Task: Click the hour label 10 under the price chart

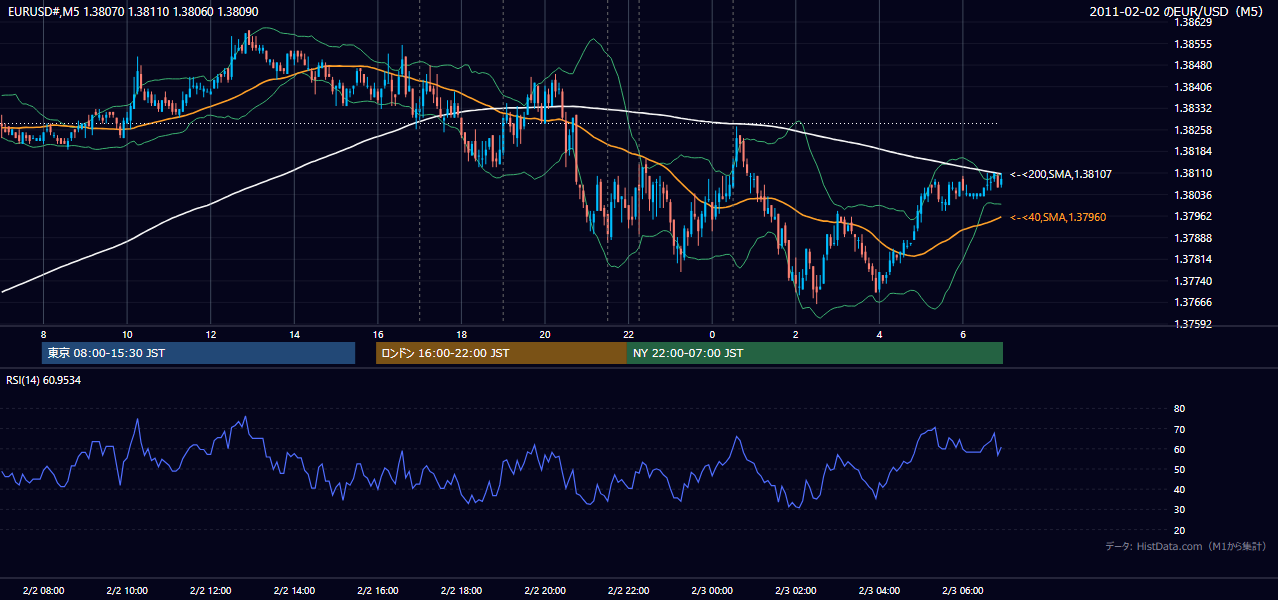Action: (x=127, y=334)
